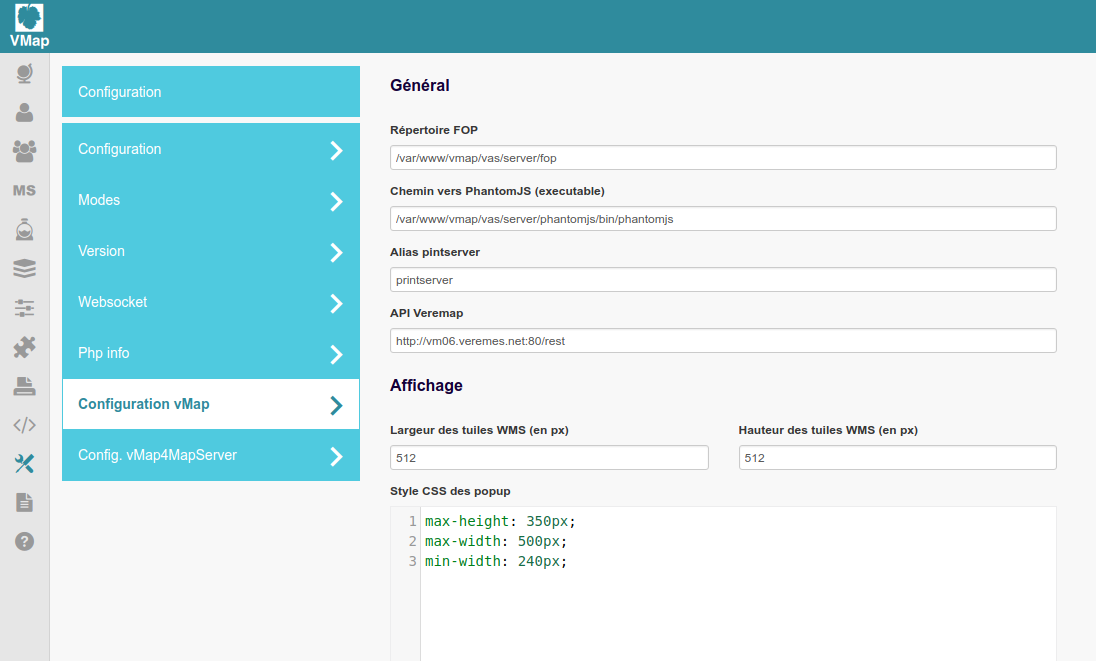Open the user groups sidebar icon
Screen dimensions: 1096x661
click(x=24, y=151)
